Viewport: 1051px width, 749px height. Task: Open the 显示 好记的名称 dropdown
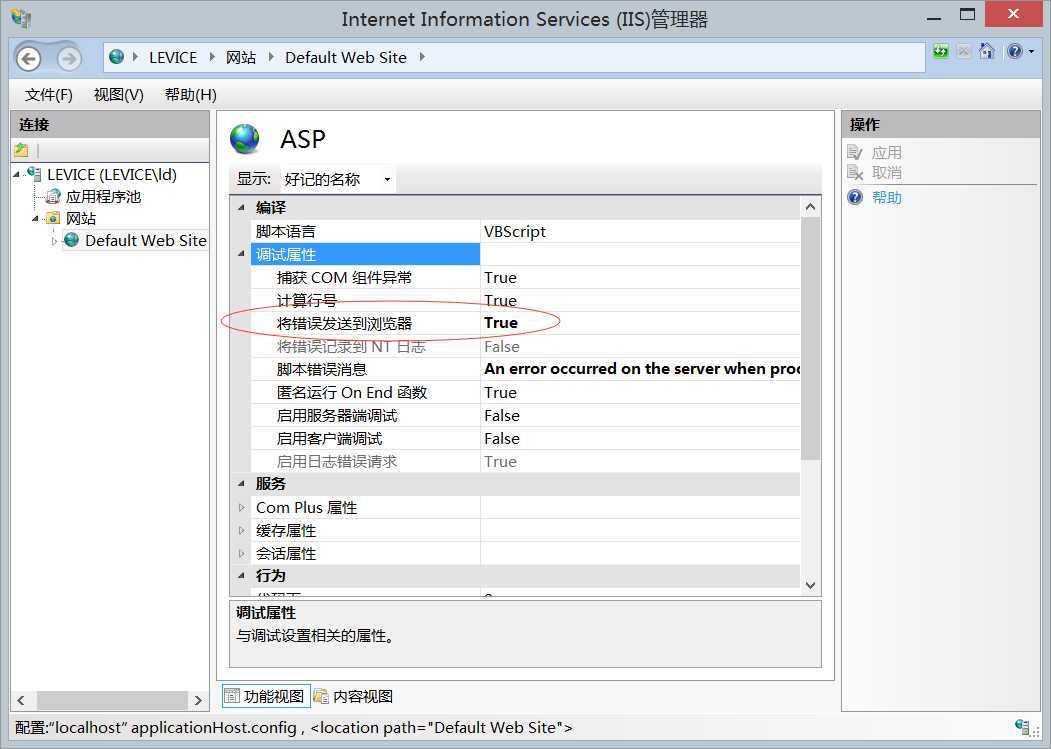click(338, 179)
